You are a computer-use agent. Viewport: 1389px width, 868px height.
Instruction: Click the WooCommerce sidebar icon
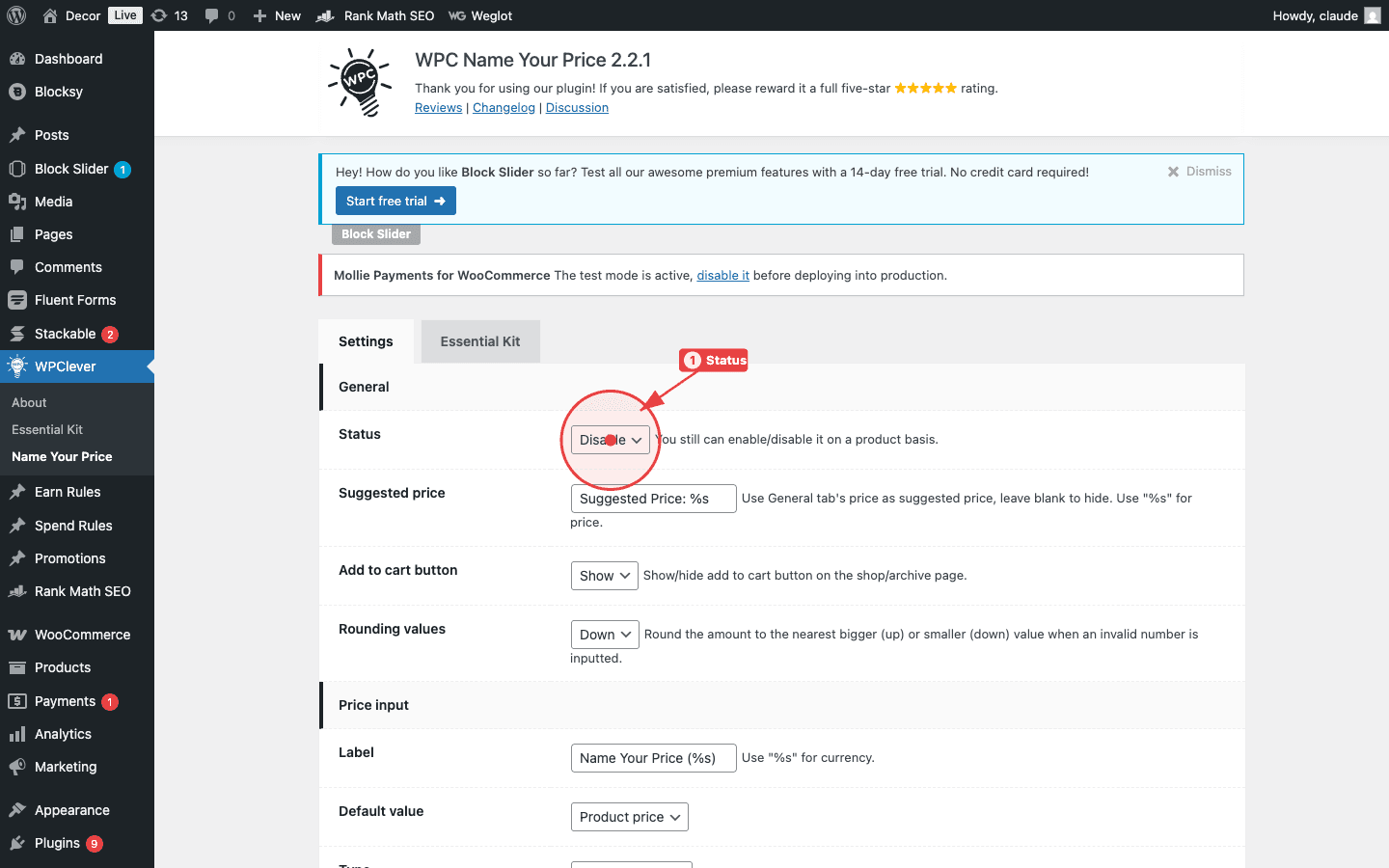pos(17,635)
